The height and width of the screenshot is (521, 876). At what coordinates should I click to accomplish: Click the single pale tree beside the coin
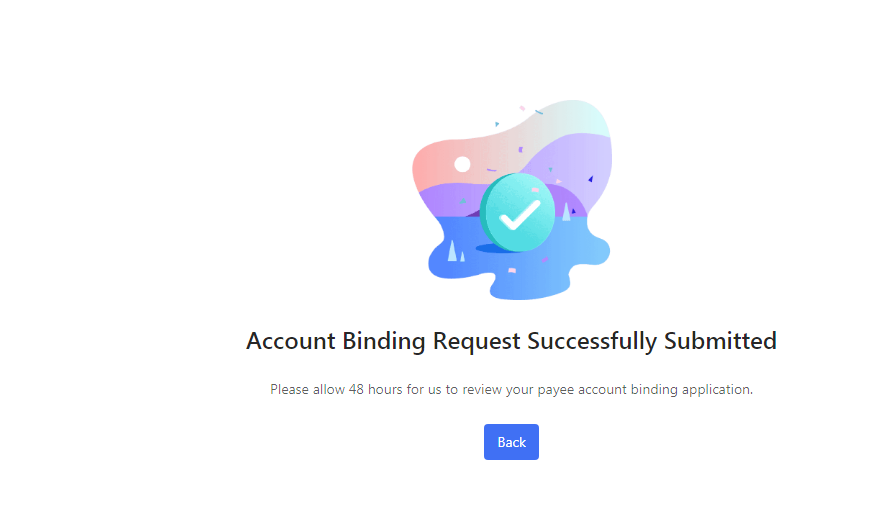coord(566,212)
